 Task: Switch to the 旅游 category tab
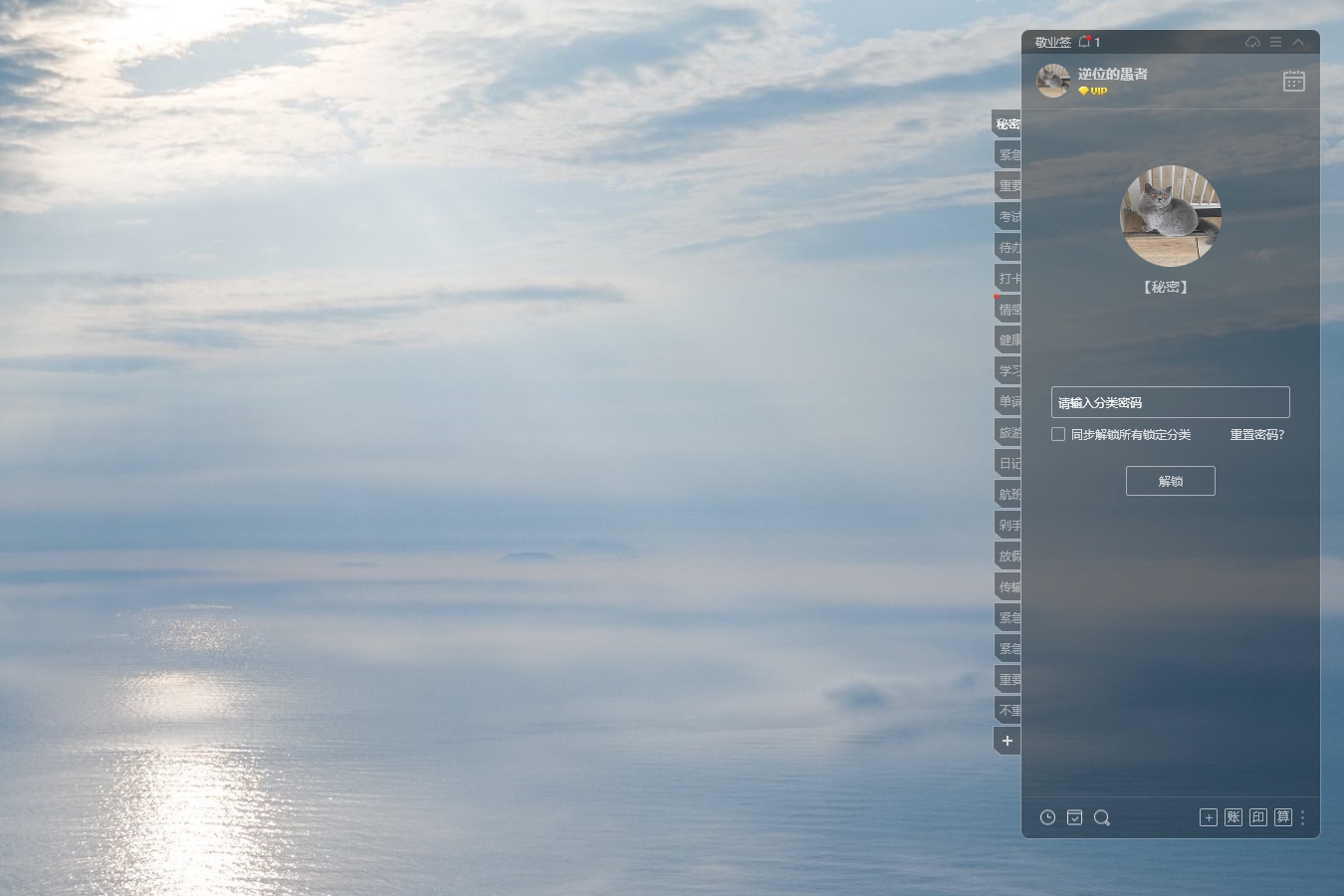[1008, 432]
